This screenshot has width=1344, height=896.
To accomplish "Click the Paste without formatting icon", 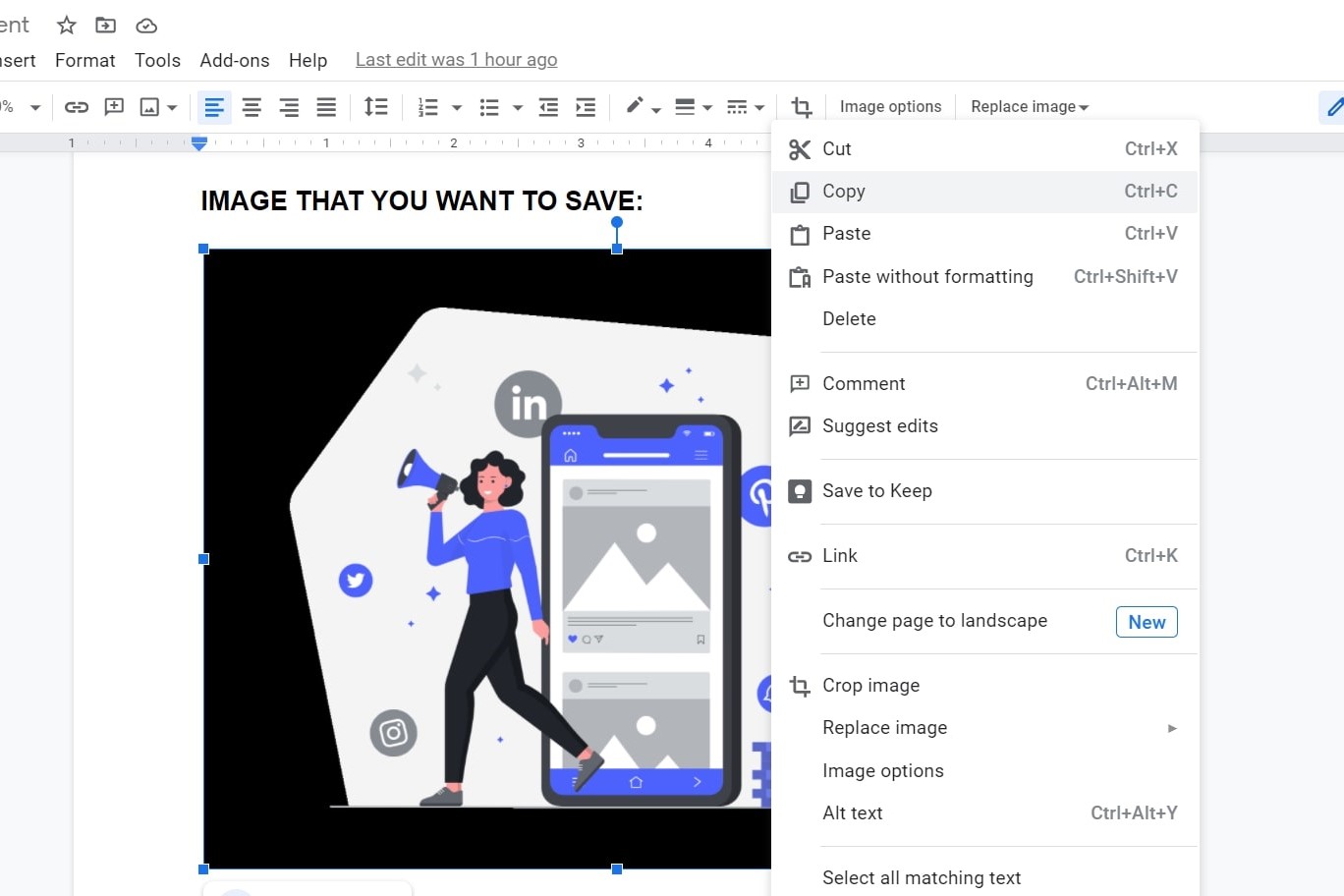I will tap(800, 277).
